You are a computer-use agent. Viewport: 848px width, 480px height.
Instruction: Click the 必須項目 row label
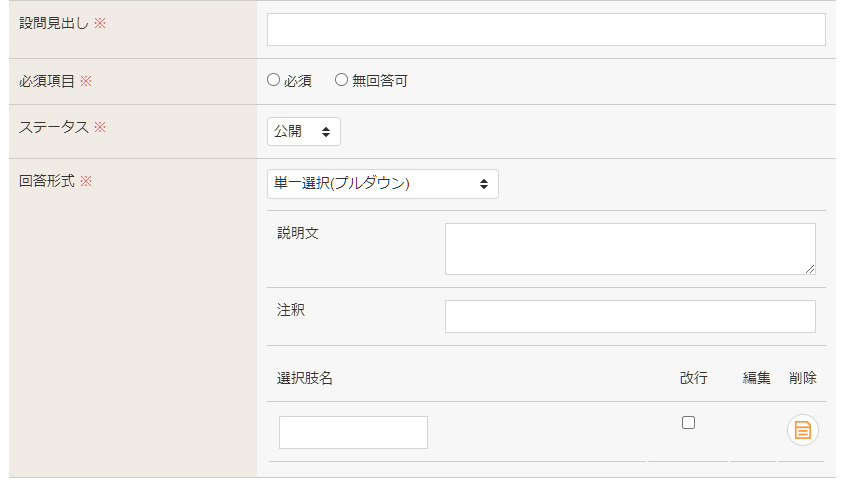click(47, 82)
